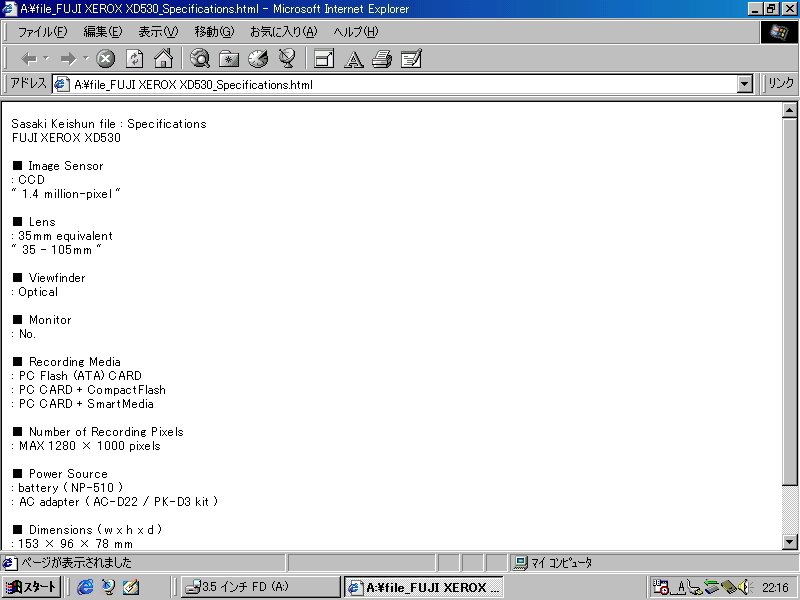Click the Channels satellite dish icon
800x600 pixels.
(287, 59)
